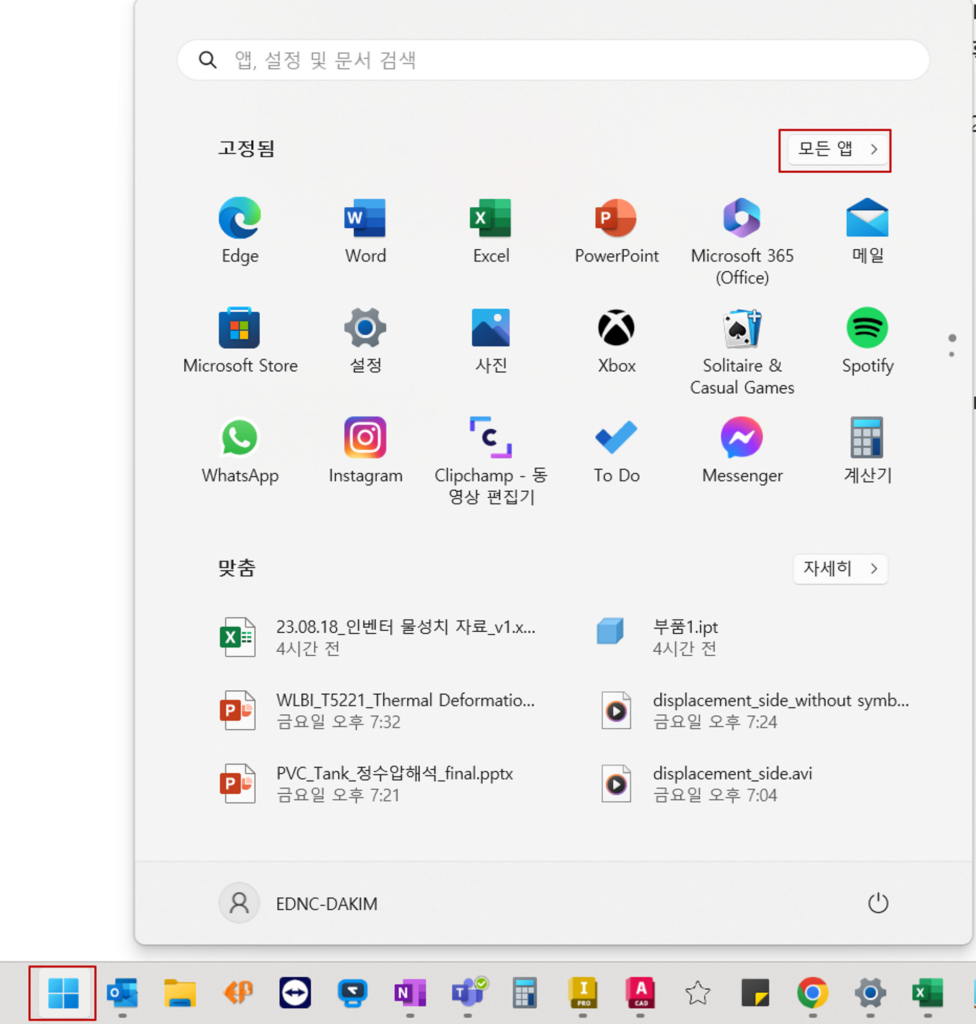Open 설정 settings in pinned apps

(365, 340)
